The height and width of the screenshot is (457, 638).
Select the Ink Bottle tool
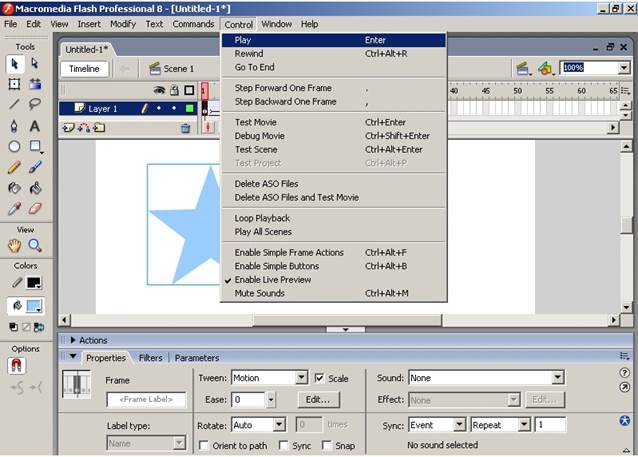tap(15, 188)
